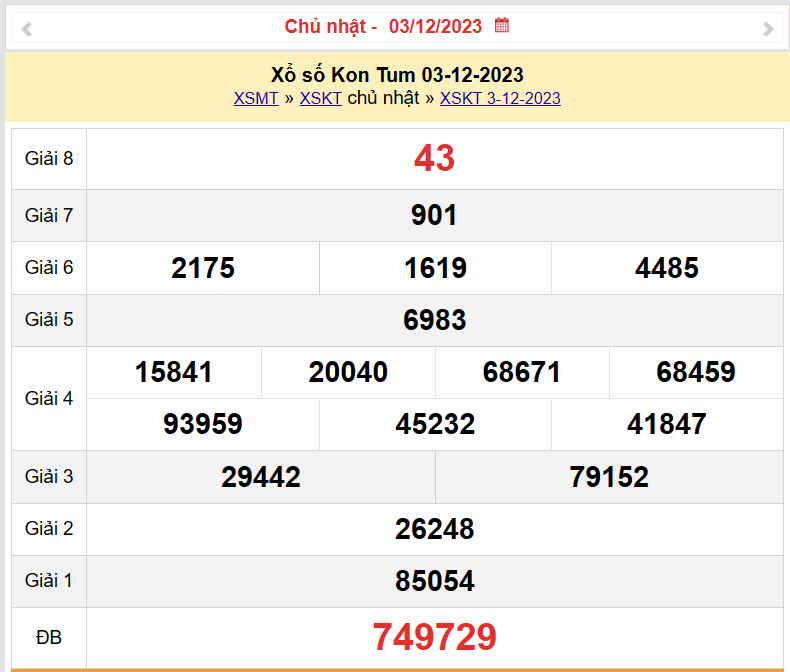Click the Giải 5 row label

click(x=49, y=319)
